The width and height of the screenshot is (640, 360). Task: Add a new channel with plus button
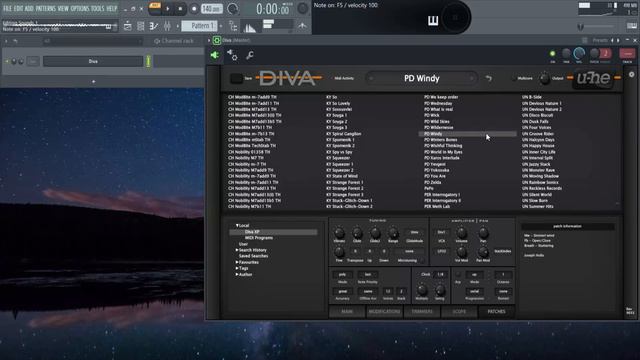pyautogui.click(x=93, y=82)
